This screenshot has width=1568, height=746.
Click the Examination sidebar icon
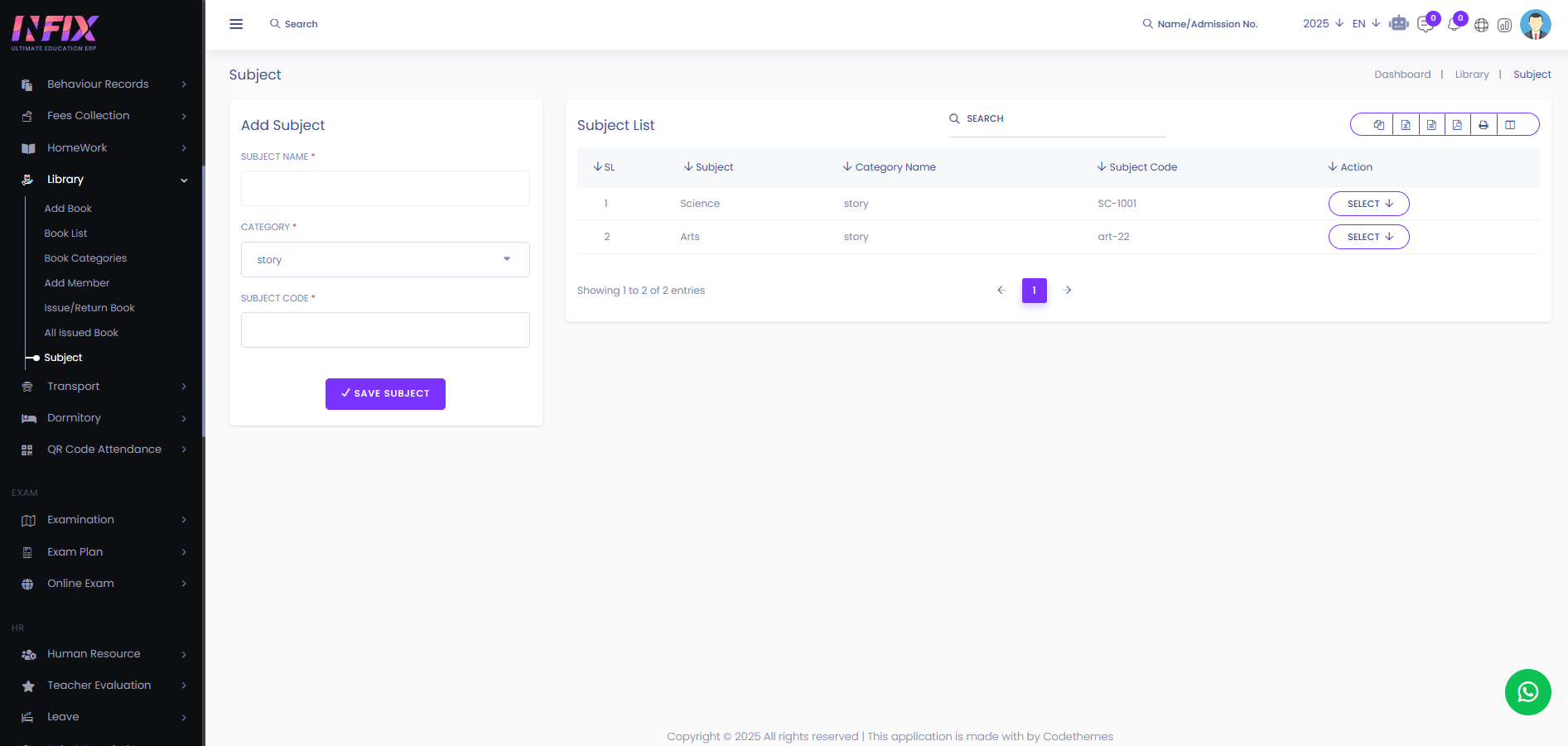[x=28, y=520]
